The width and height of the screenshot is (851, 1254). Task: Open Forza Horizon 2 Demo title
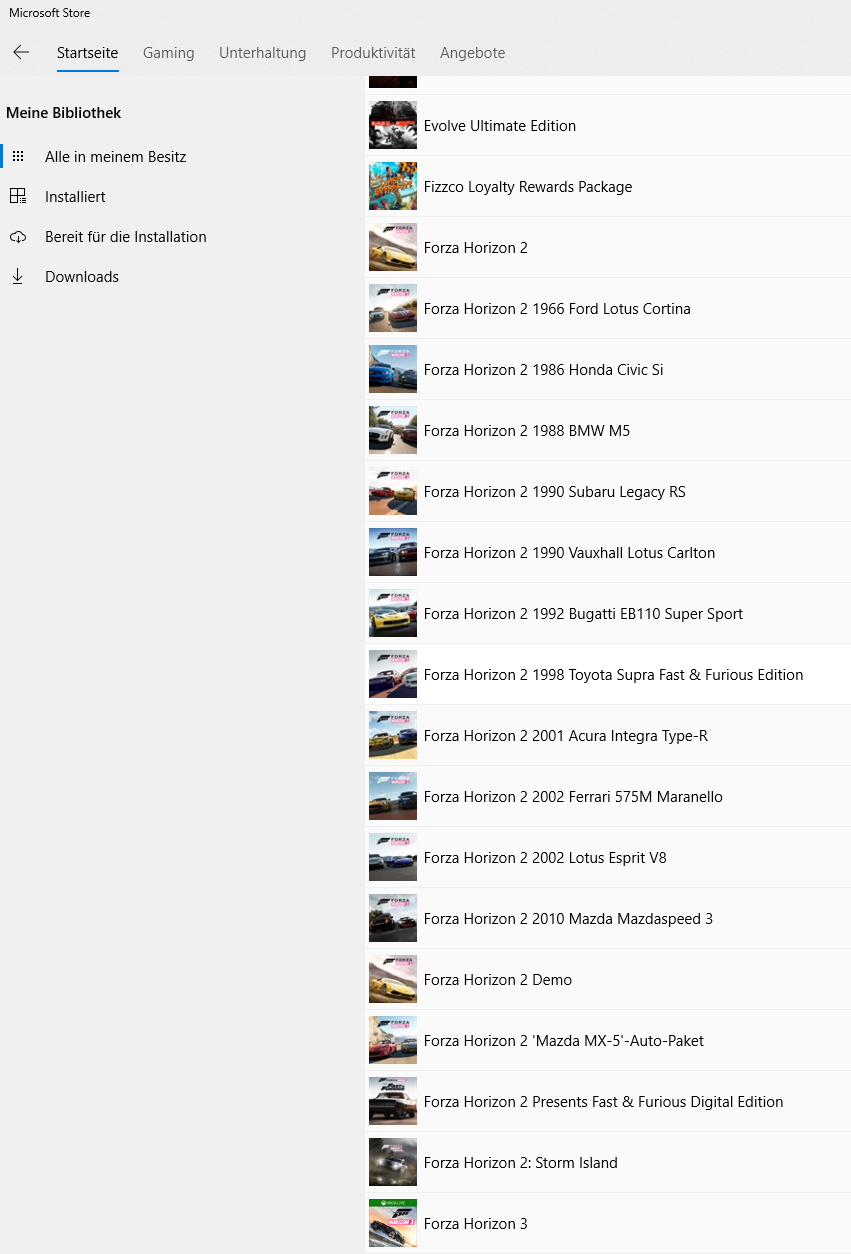click(x=498, y=980)
